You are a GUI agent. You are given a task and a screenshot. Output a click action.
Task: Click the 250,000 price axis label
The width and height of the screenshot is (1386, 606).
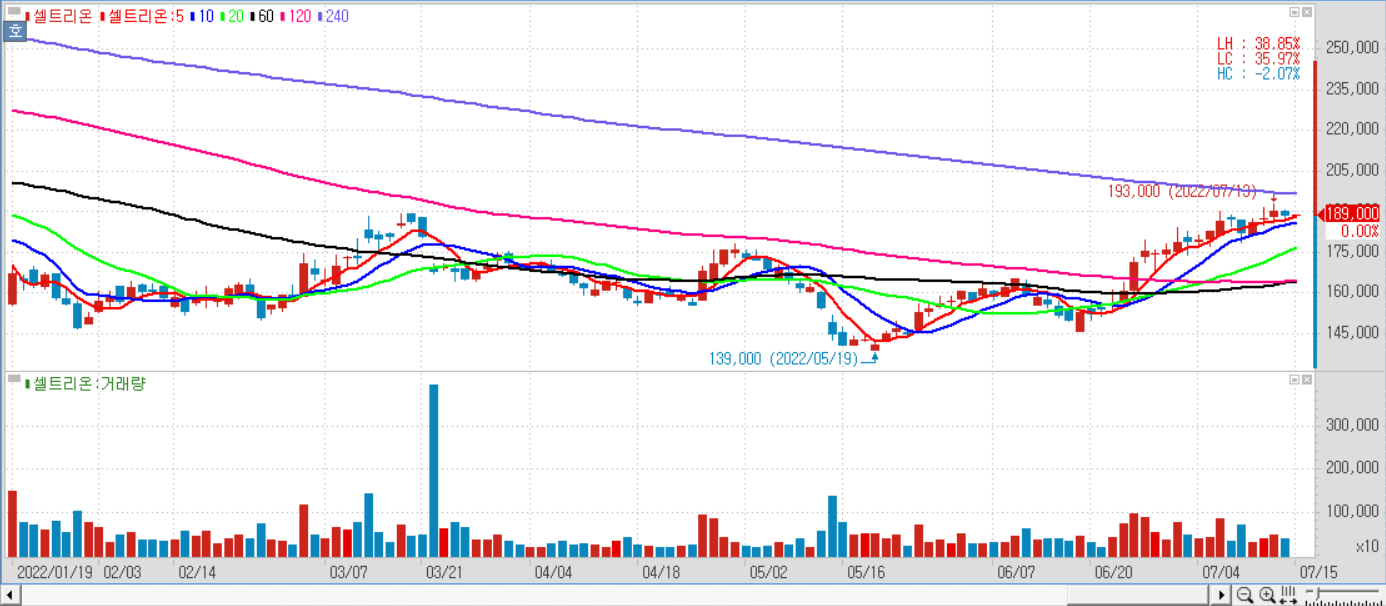[1352, 48]
